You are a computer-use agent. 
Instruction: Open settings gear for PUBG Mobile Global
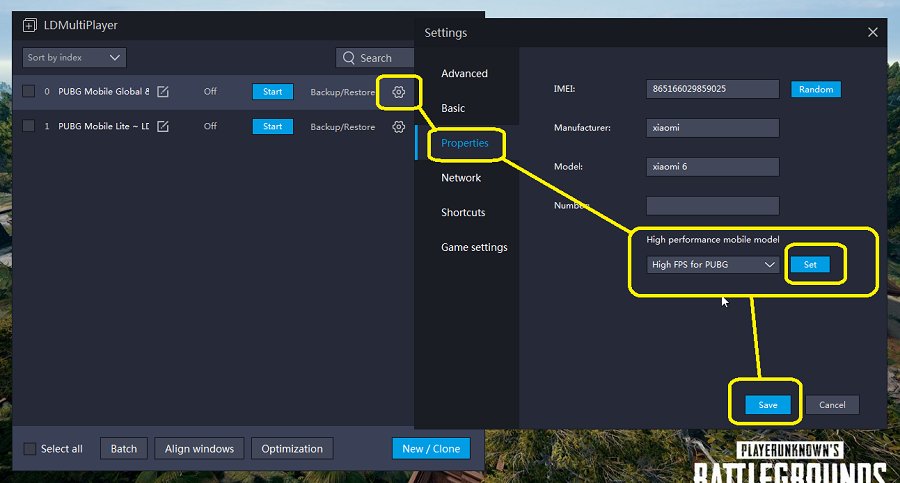point(398,92)
